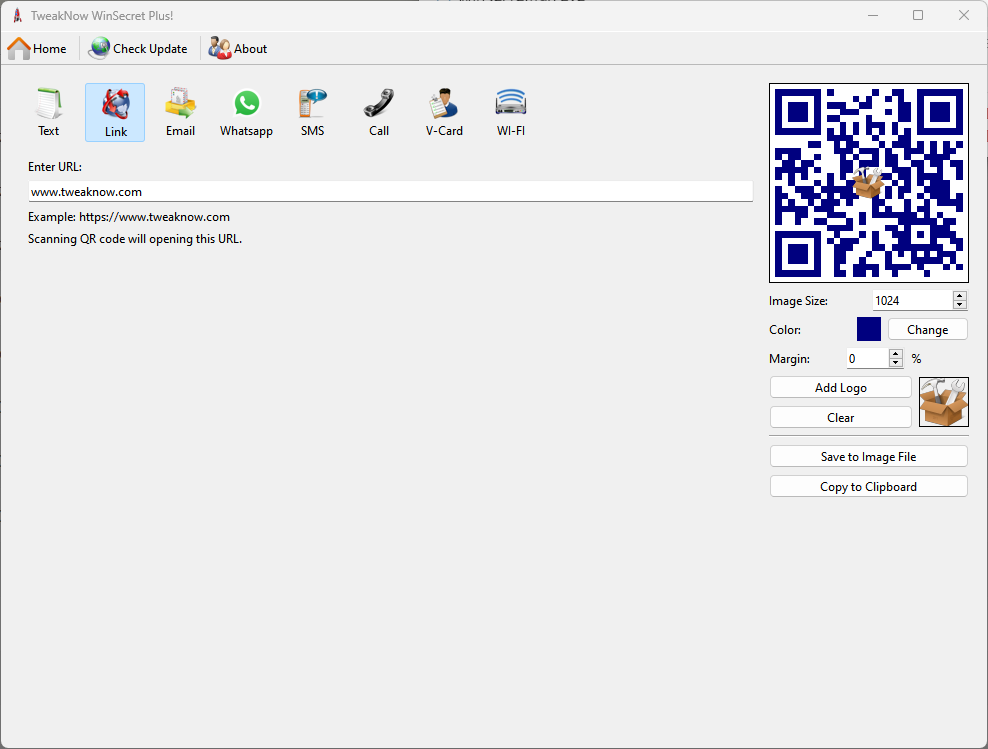988x749 pixels.
Task: Choose the WI-FI QR code type
Action: point(510,113)
